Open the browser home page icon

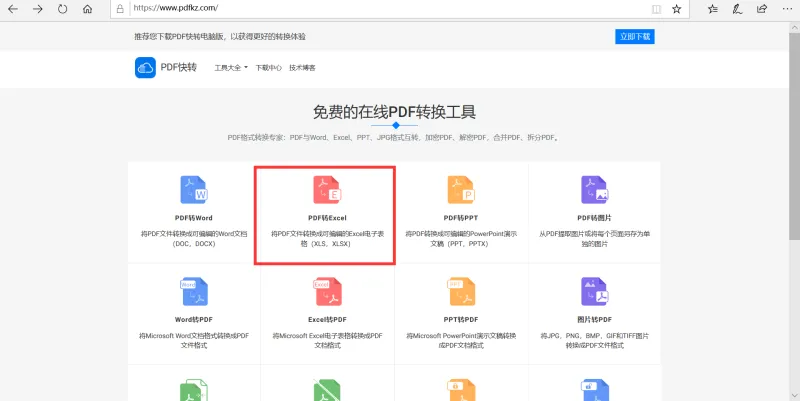coord(87,9)
